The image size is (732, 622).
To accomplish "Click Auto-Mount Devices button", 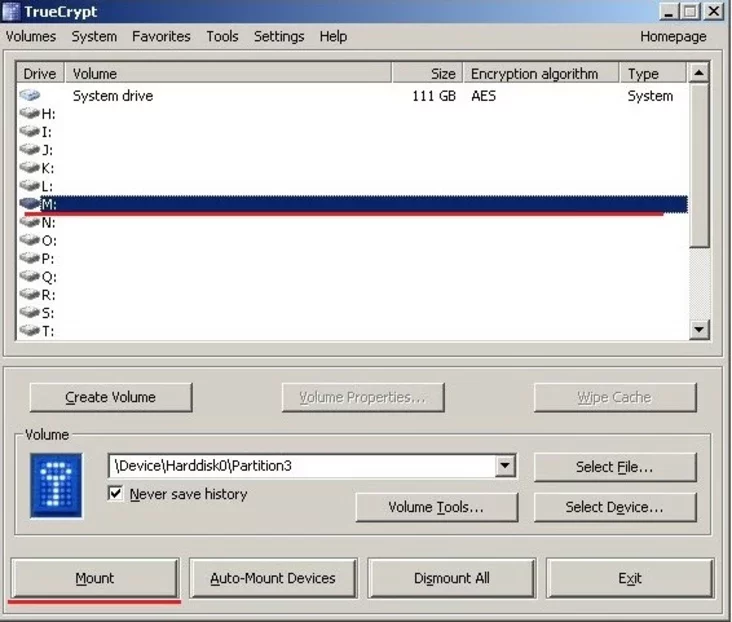I will click(273, 578).
